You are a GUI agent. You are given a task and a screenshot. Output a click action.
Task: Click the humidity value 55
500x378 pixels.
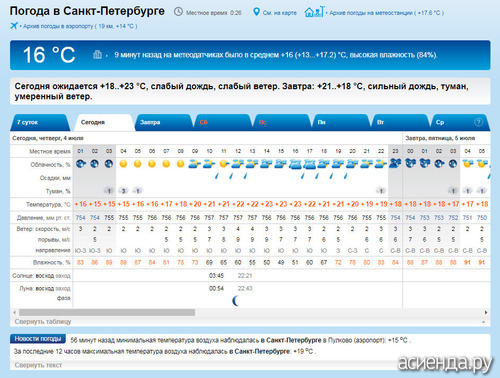coord(252,263)
